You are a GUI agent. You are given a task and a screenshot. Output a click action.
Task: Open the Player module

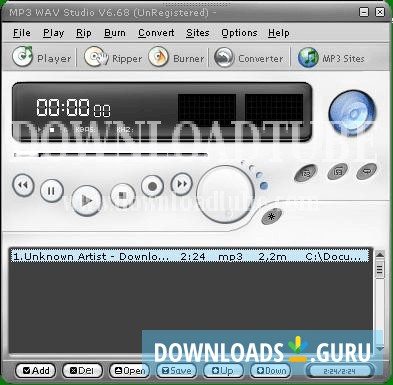coord(42,58)
